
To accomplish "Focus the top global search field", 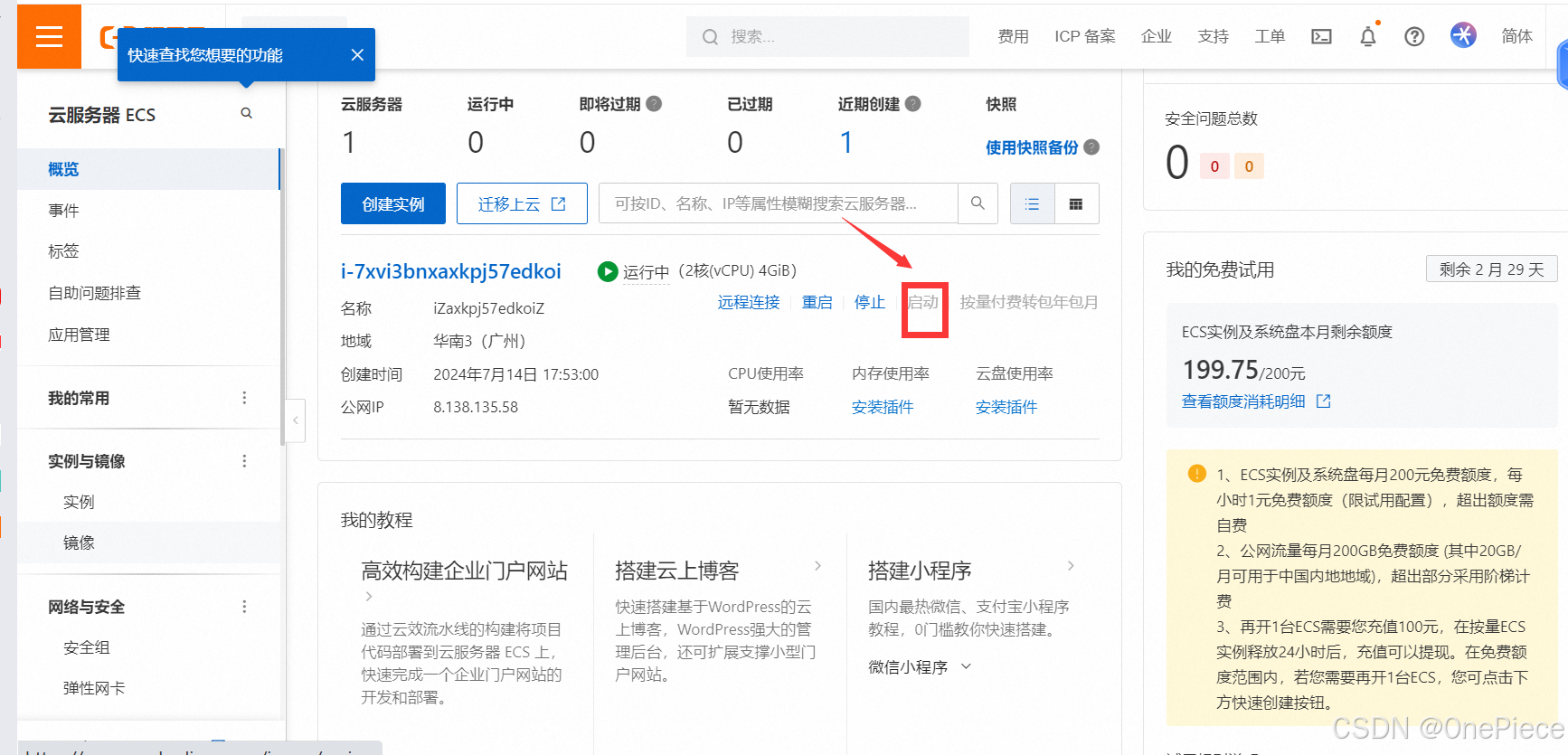I will (x=827, y=36).
